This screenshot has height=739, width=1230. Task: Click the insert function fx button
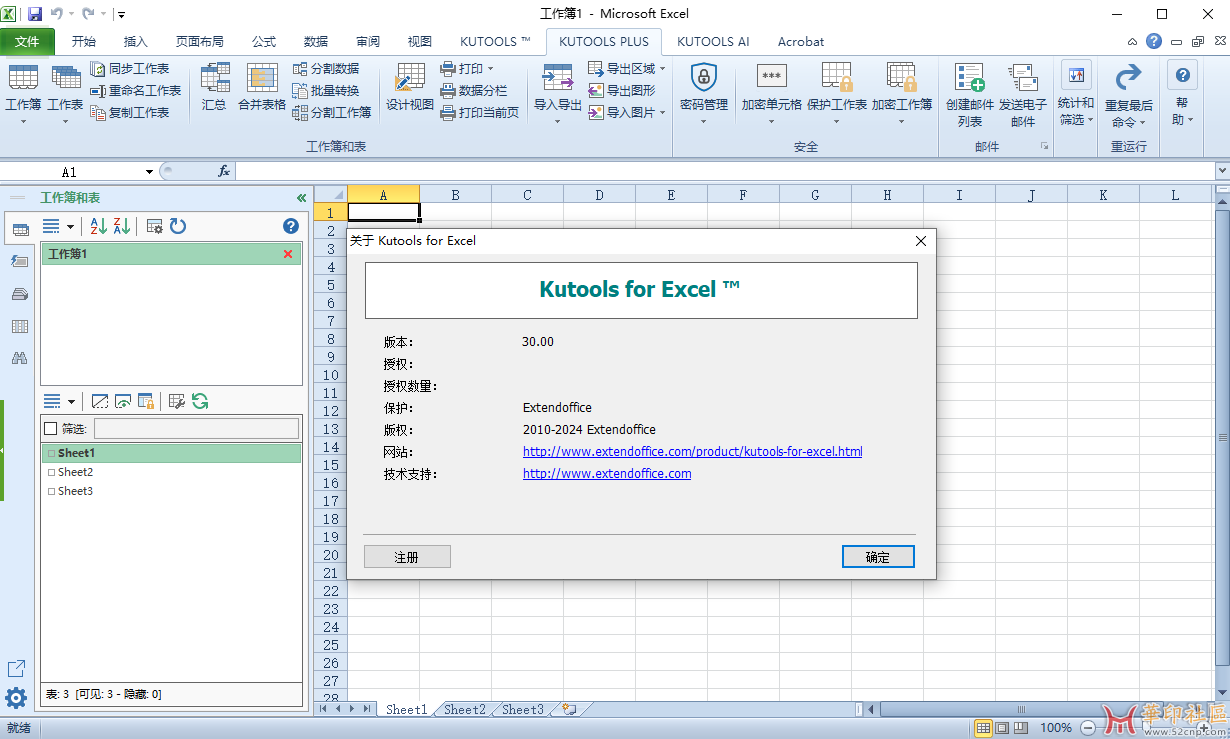tap(224, 171)
